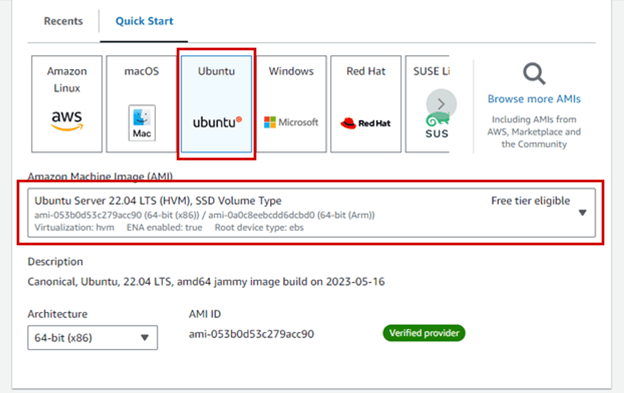
Task: Click the Red Hat tile title text
Action: [366, 71]
